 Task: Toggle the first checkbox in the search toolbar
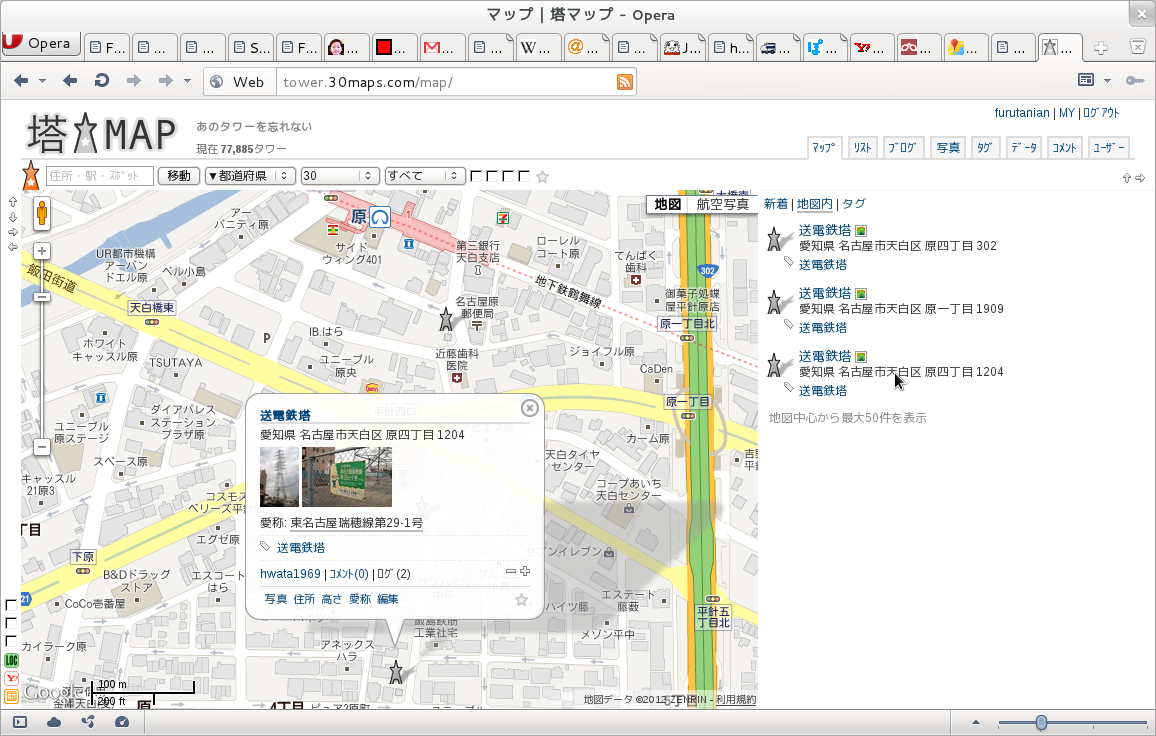click(476, 177)
